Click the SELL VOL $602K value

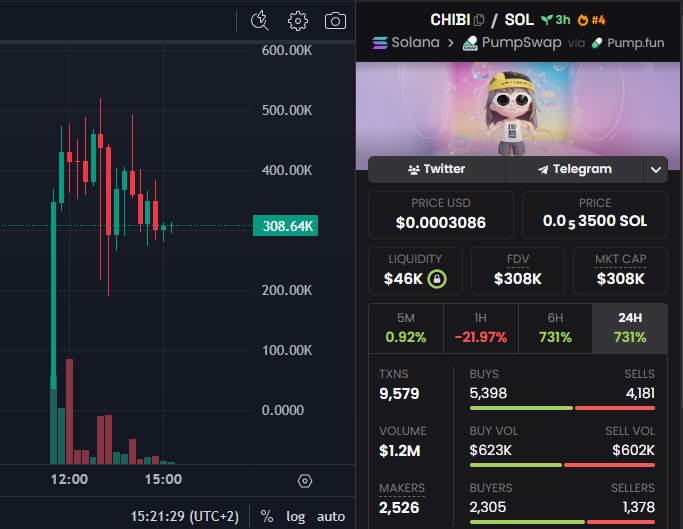tap(633, 450)
